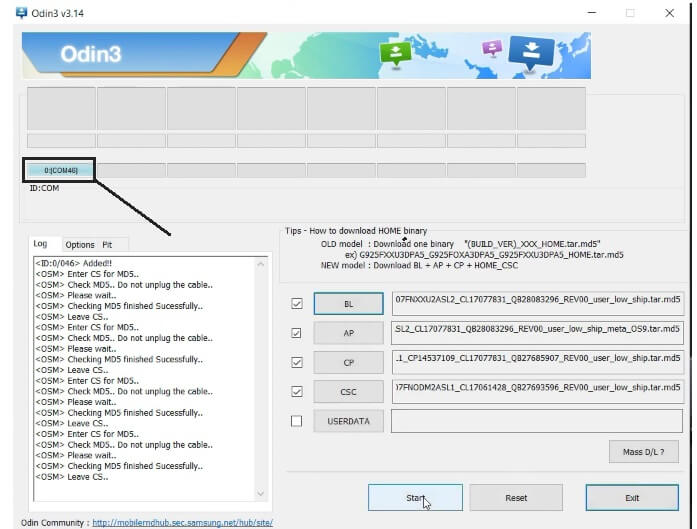Uncheck the BL file checkbox
Viewport: 697px width, 529px height.
point(296,304)
